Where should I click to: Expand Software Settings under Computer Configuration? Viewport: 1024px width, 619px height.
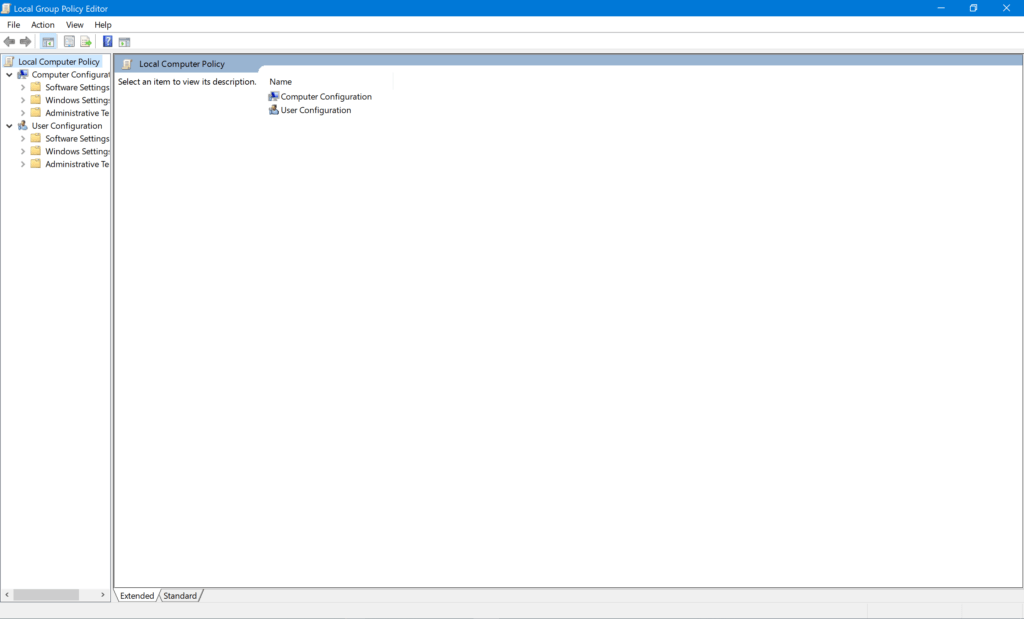(23, 87)
